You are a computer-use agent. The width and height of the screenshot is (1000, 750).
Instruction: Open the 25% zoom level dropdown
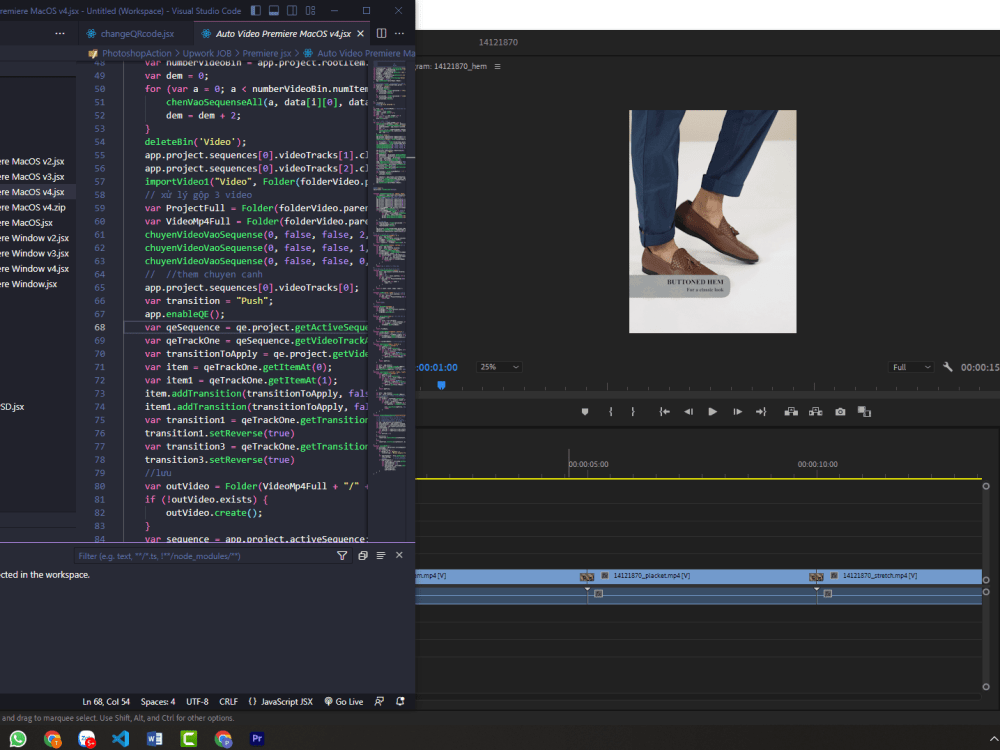pyautogui.click(x=498, y=367)
